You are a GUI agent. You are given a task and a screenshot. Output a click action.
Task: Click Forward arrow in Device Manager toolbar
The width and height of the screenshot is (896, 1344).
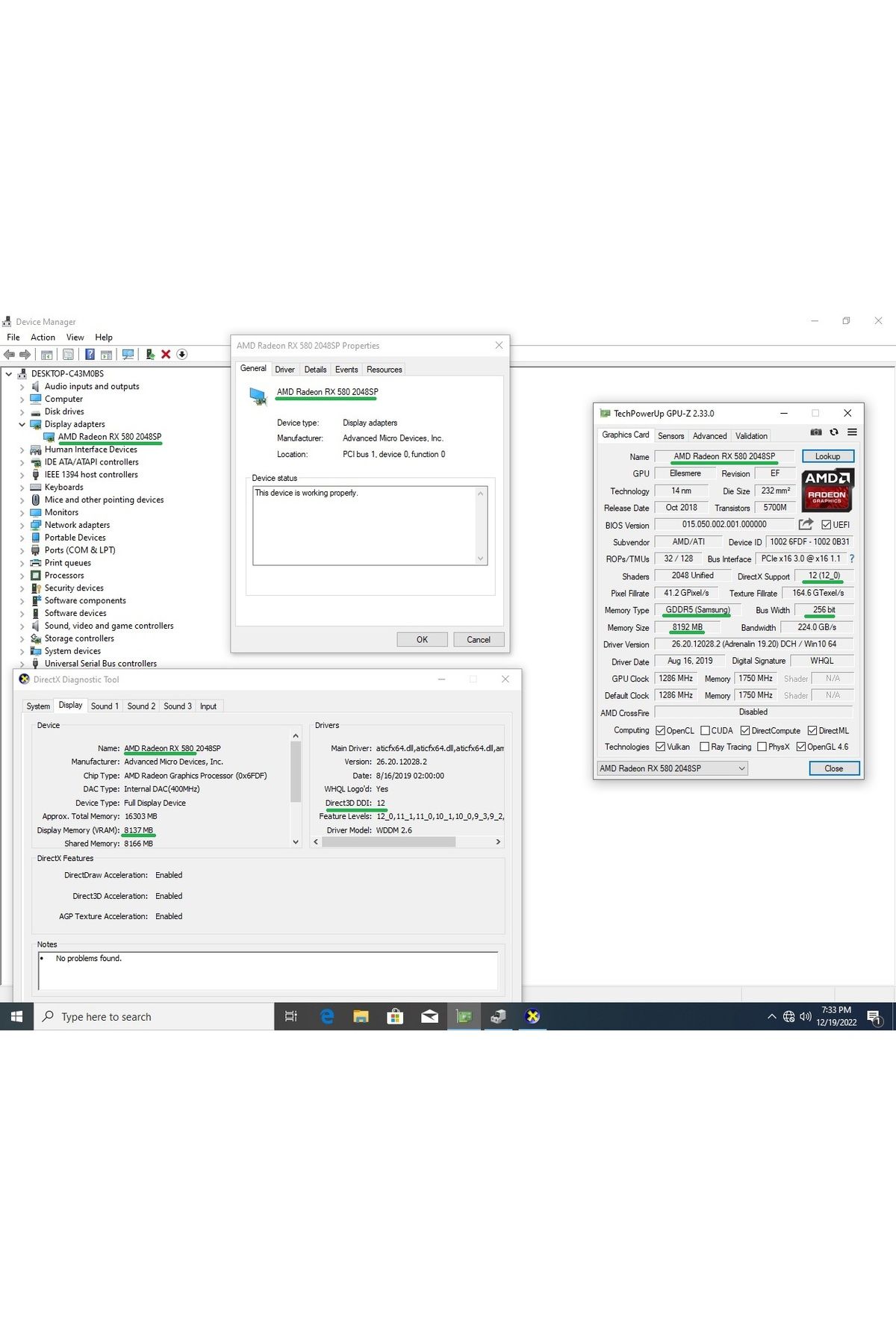(x=25, y=355)
